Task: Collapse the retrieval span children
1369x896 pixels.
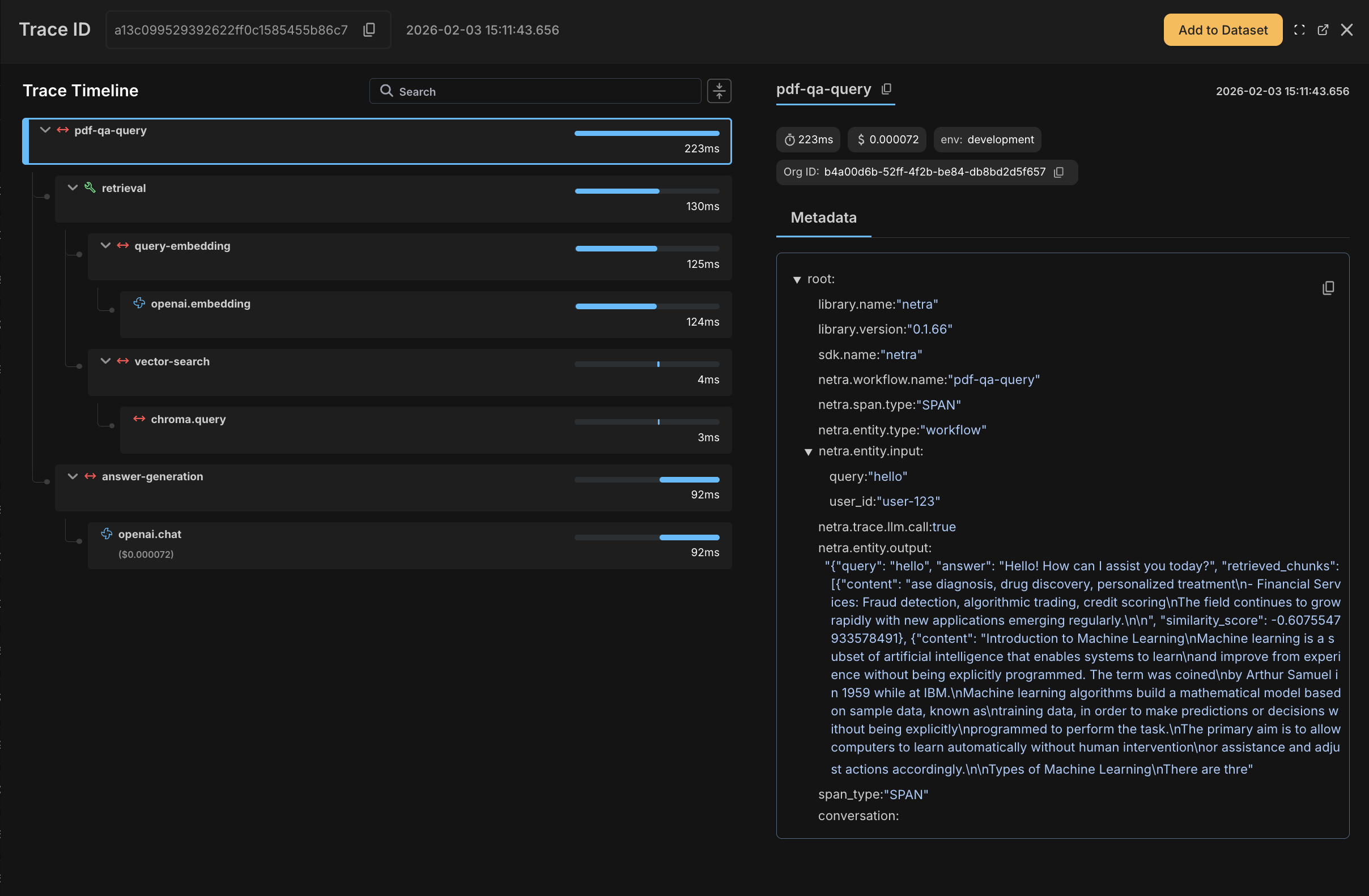Action: click(73, 187)
